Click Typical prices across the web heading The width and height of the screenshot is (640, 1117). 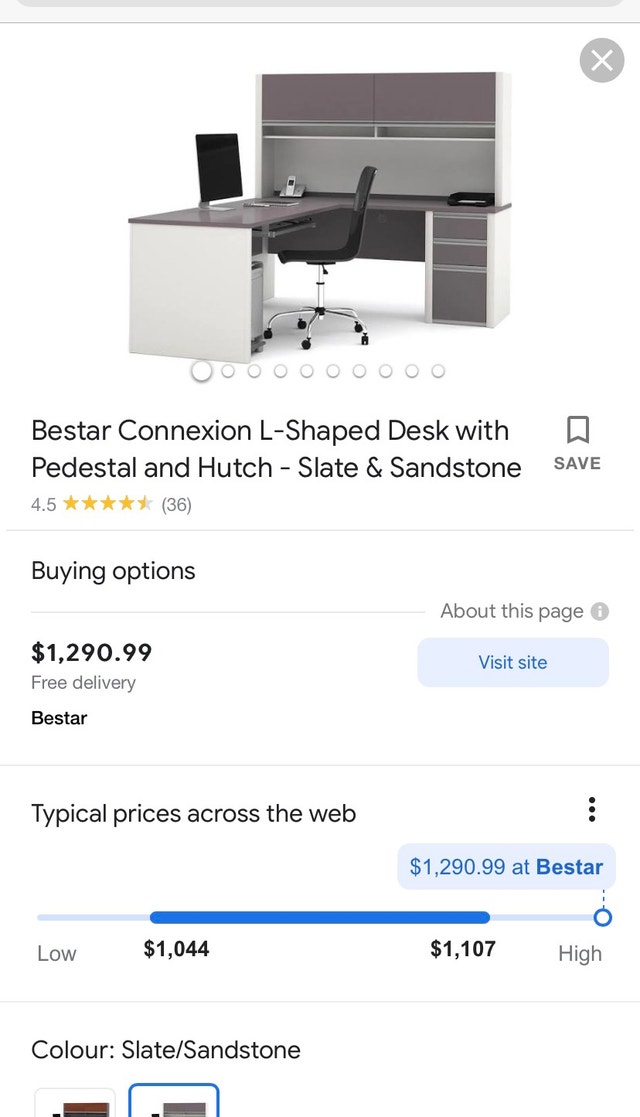pyautogui.click(x=194, y=813)
